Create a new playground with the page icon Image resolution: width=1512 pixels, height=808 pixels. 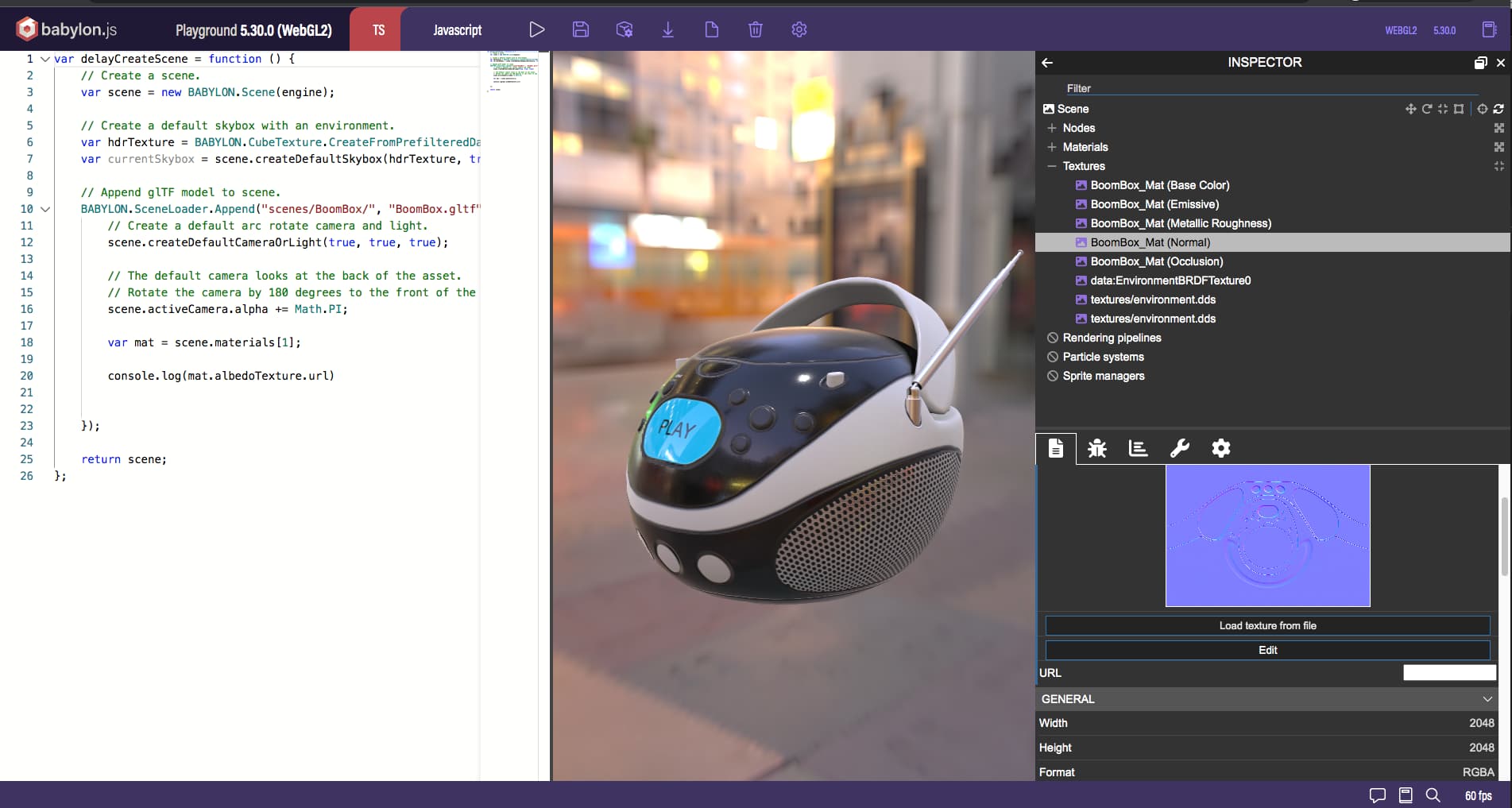point(712,29)
